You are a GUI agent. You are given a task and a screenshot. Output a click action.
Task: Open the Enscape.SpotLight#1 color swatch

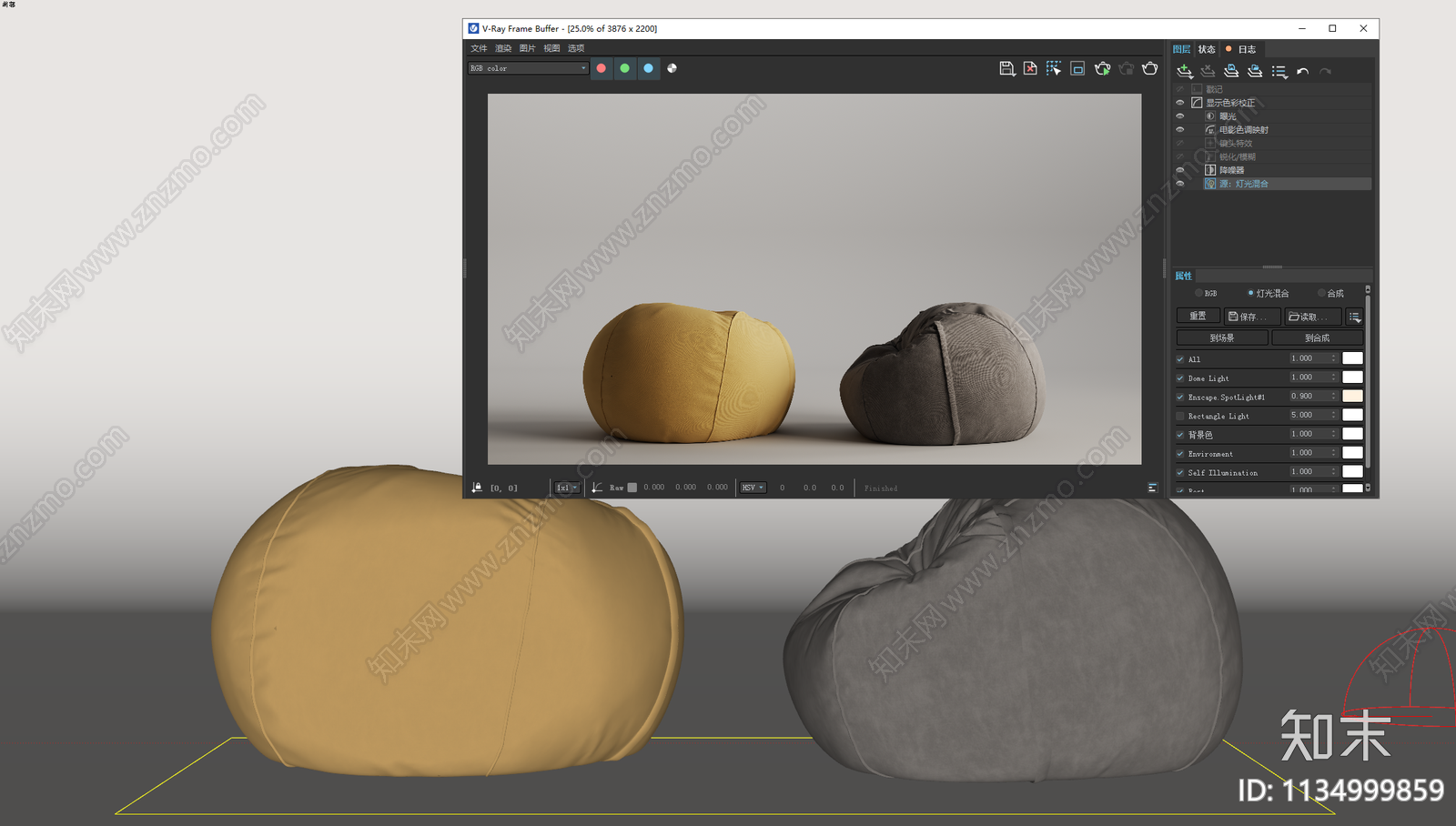[x=1352, y=396]
